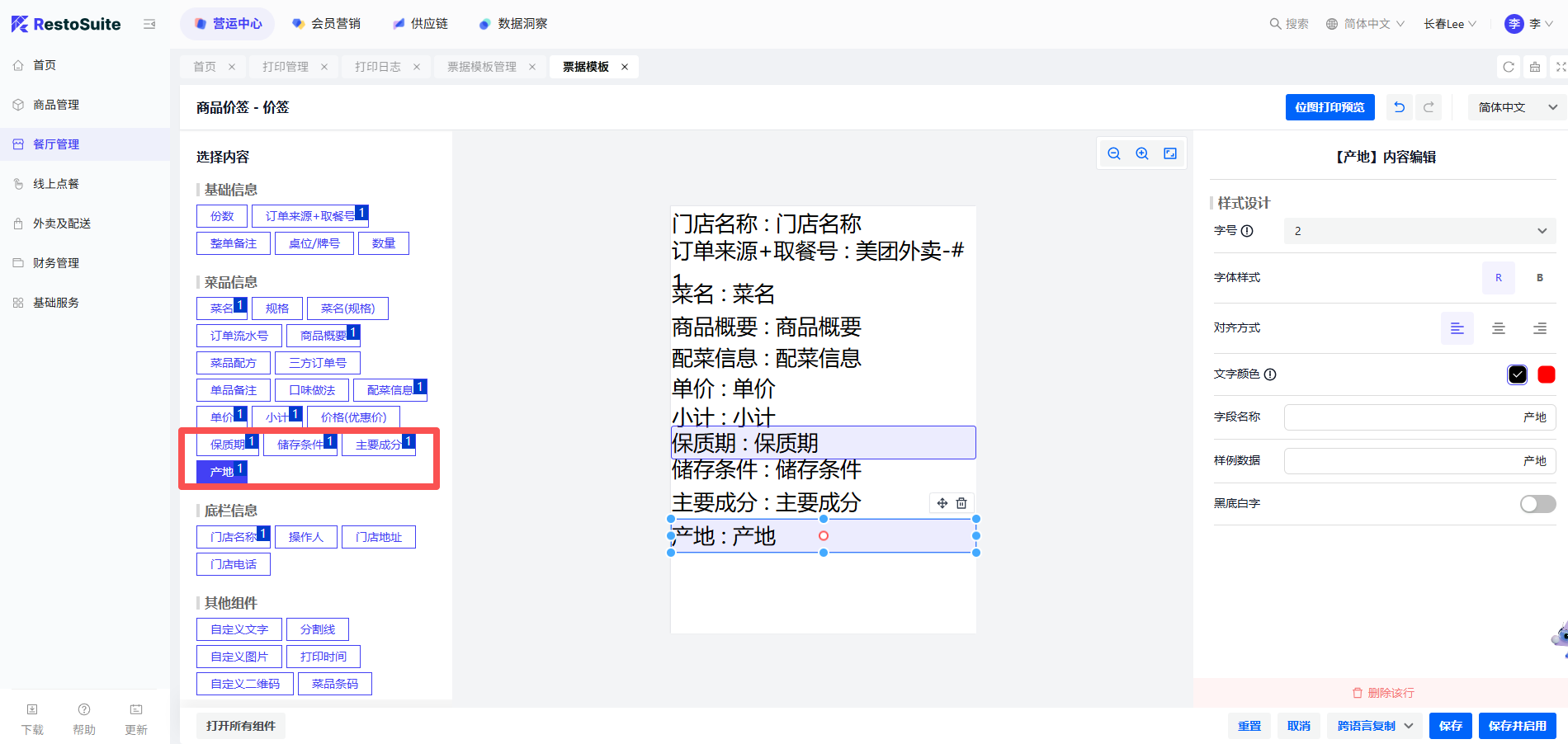1568x744 pixels.
Task: Click the move handle icon above 产地
Action: coord(942,503)
